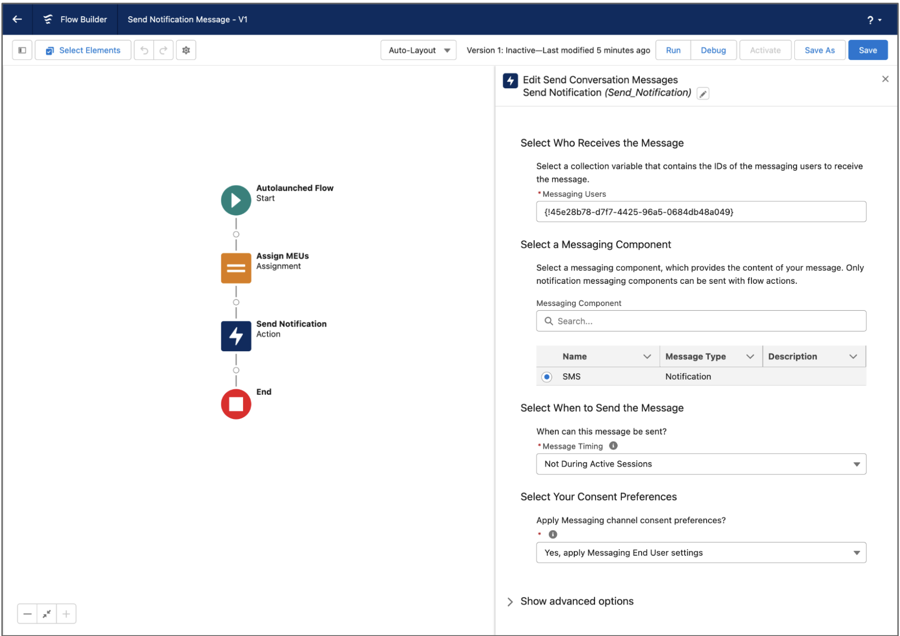Screen dimensions: 900x636
Task: Click the Save button
Action: point(868,51)
